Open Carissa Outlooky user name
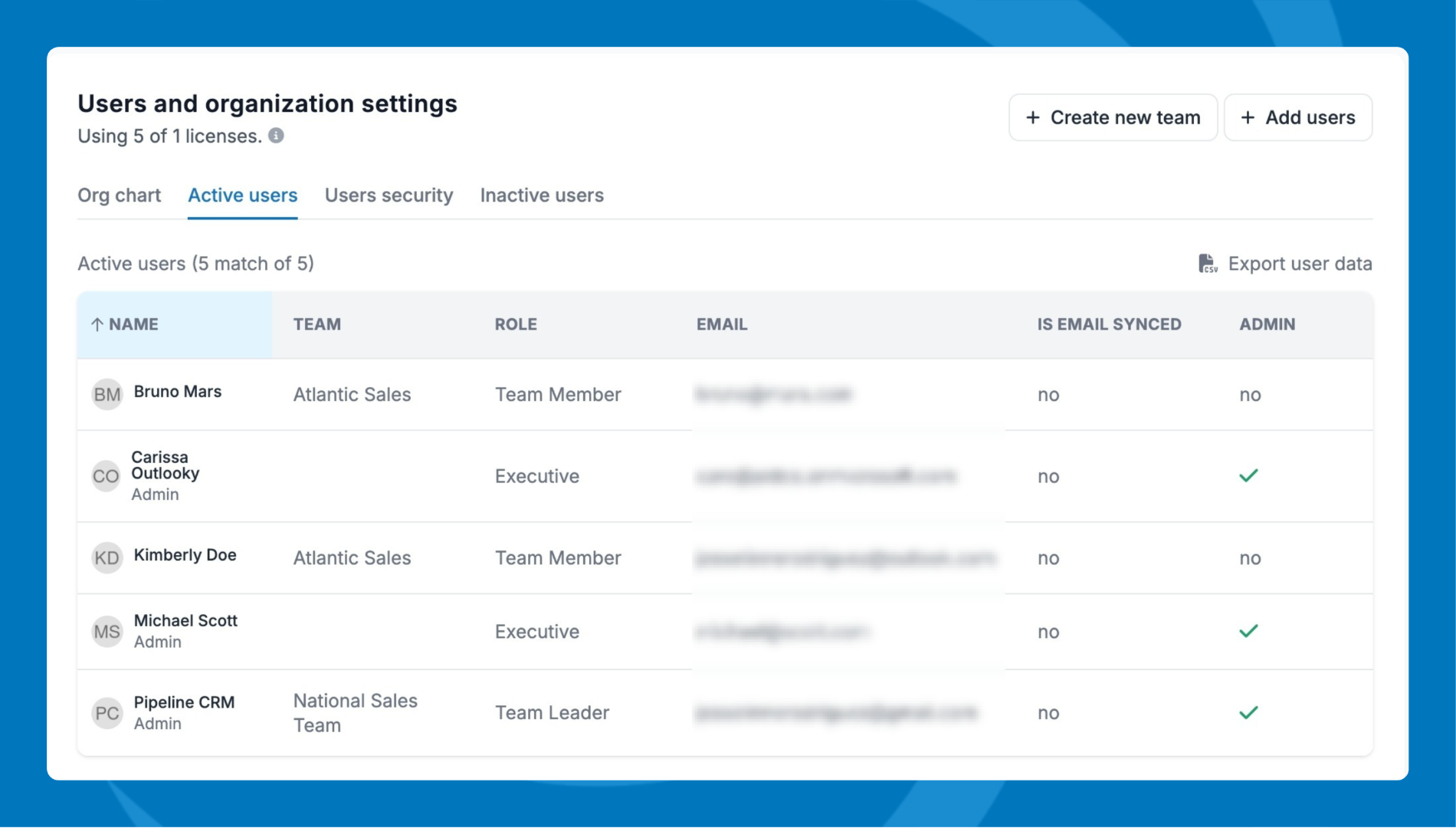This screenshot has width=1456, height=828. click(x=165, y=465)
